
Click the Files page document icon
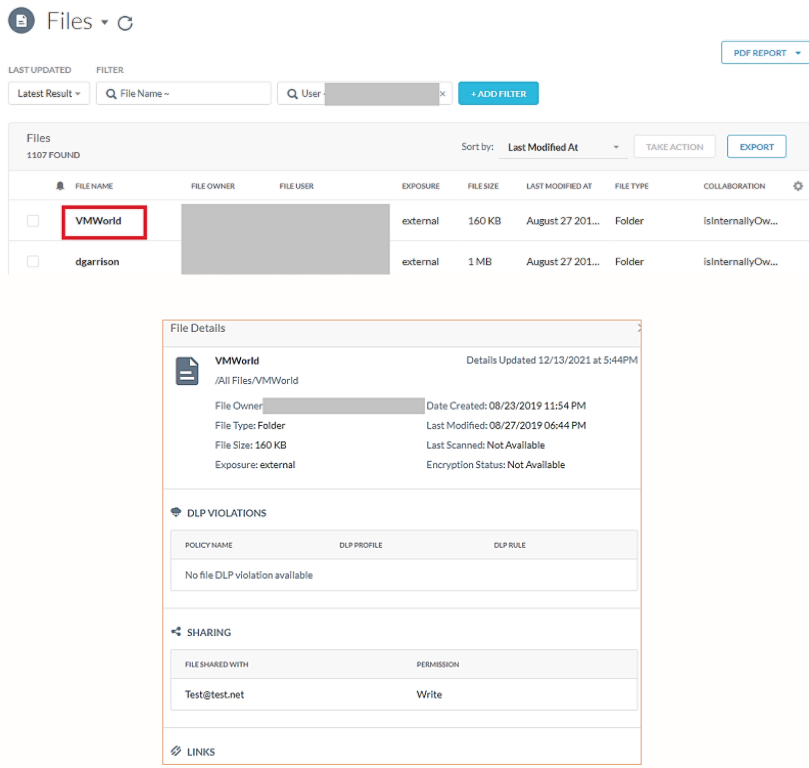coord(21,21)
